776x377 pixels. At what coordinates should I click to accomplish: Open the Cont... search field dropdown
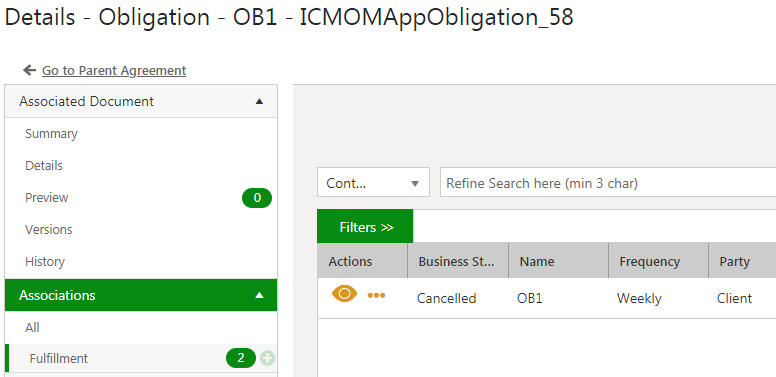[x=373, y=182]
